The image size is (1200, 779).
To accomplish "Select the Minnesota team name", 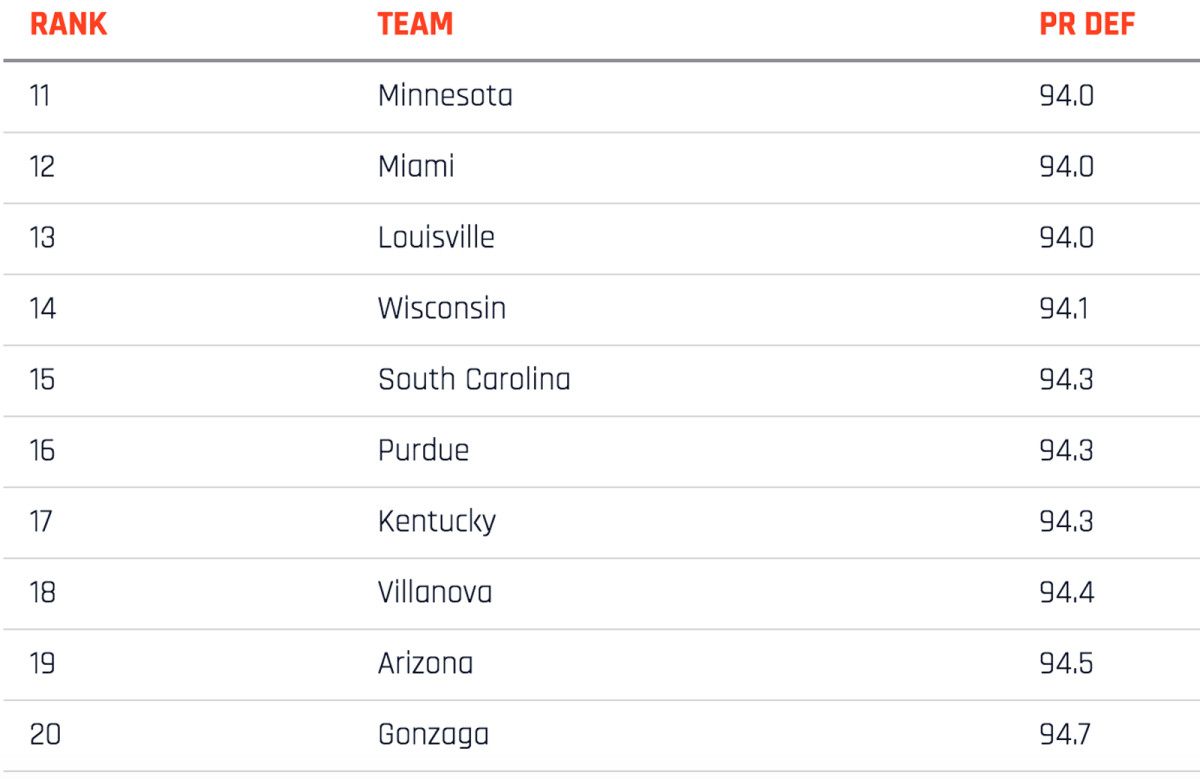I will pos(445,96).
